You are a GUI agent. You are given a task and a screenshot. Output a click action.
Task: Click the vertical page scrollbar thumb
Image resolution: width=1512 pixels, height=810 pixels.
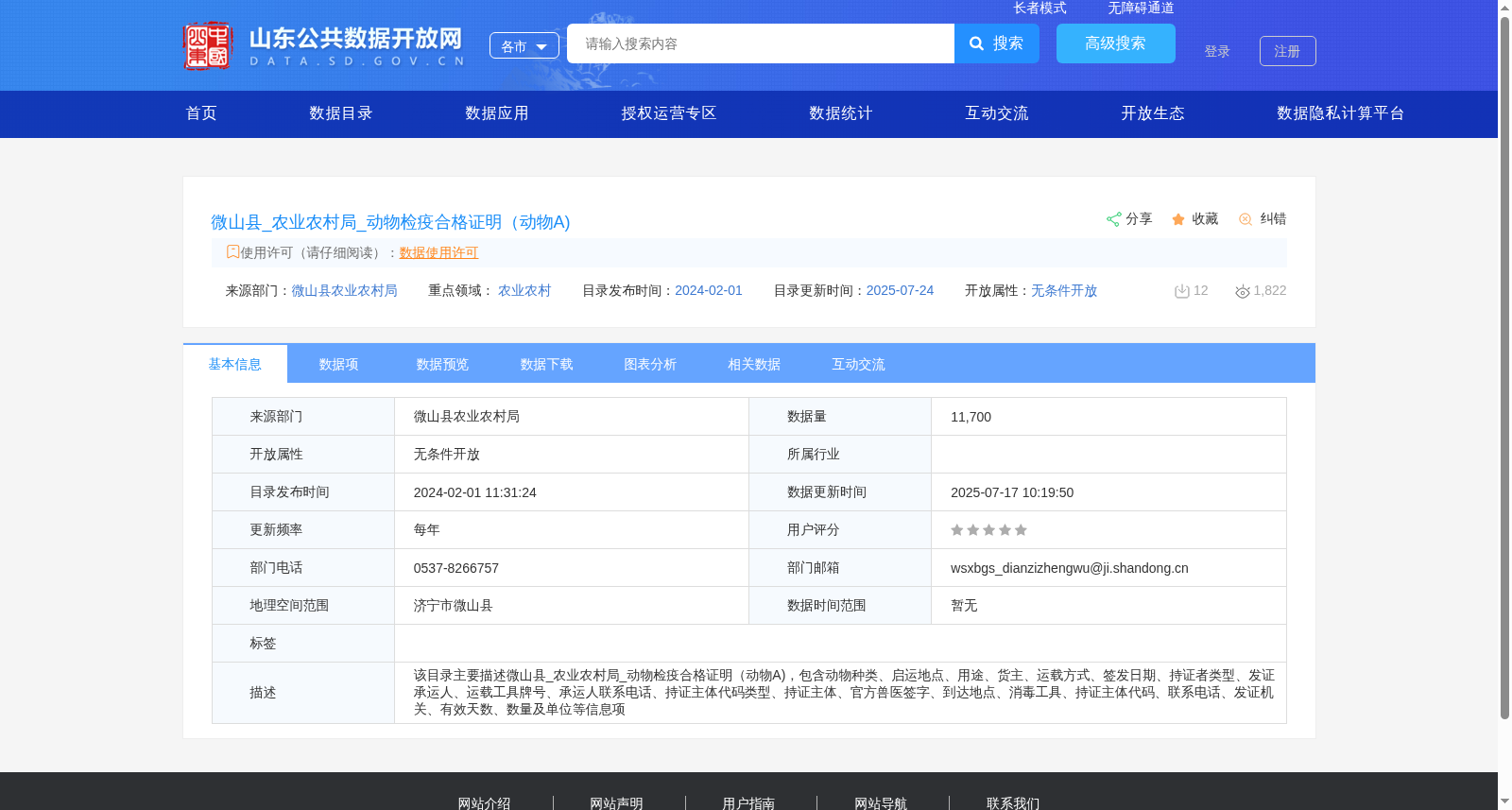tap(1504, 368)
